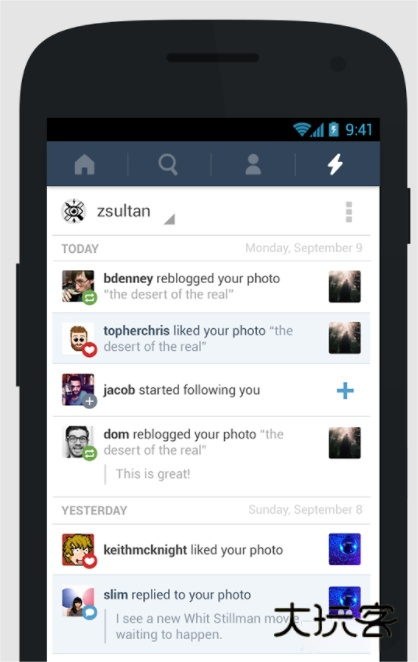Open dom's avatar with reblog badge
Screen dimensions: 418x662
[79, 442]
